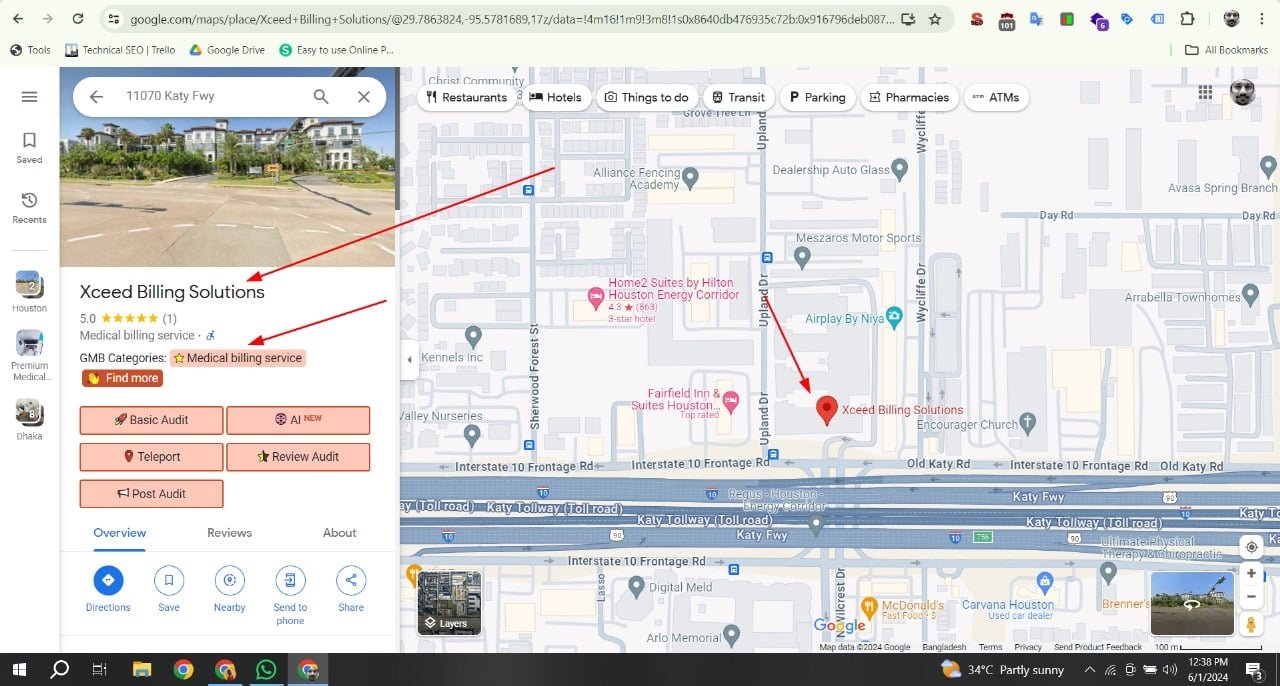Screen dimensions: 1280x686
Task: Select the Transit chip
Action: [x=739, y=97]
